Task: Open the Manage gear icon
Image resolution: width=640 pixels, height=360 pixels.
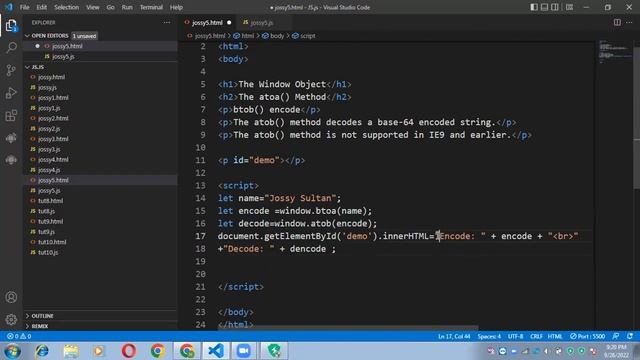Action: tap(11, 319)
